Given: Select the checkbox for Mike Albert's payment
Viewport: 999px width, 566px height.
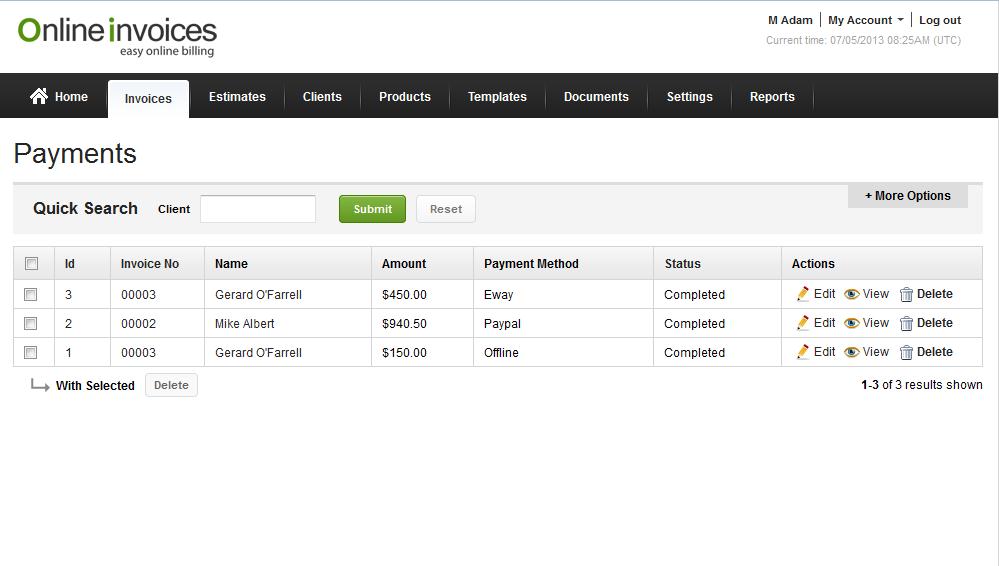Looking at the screenshot, I should 31,324.
